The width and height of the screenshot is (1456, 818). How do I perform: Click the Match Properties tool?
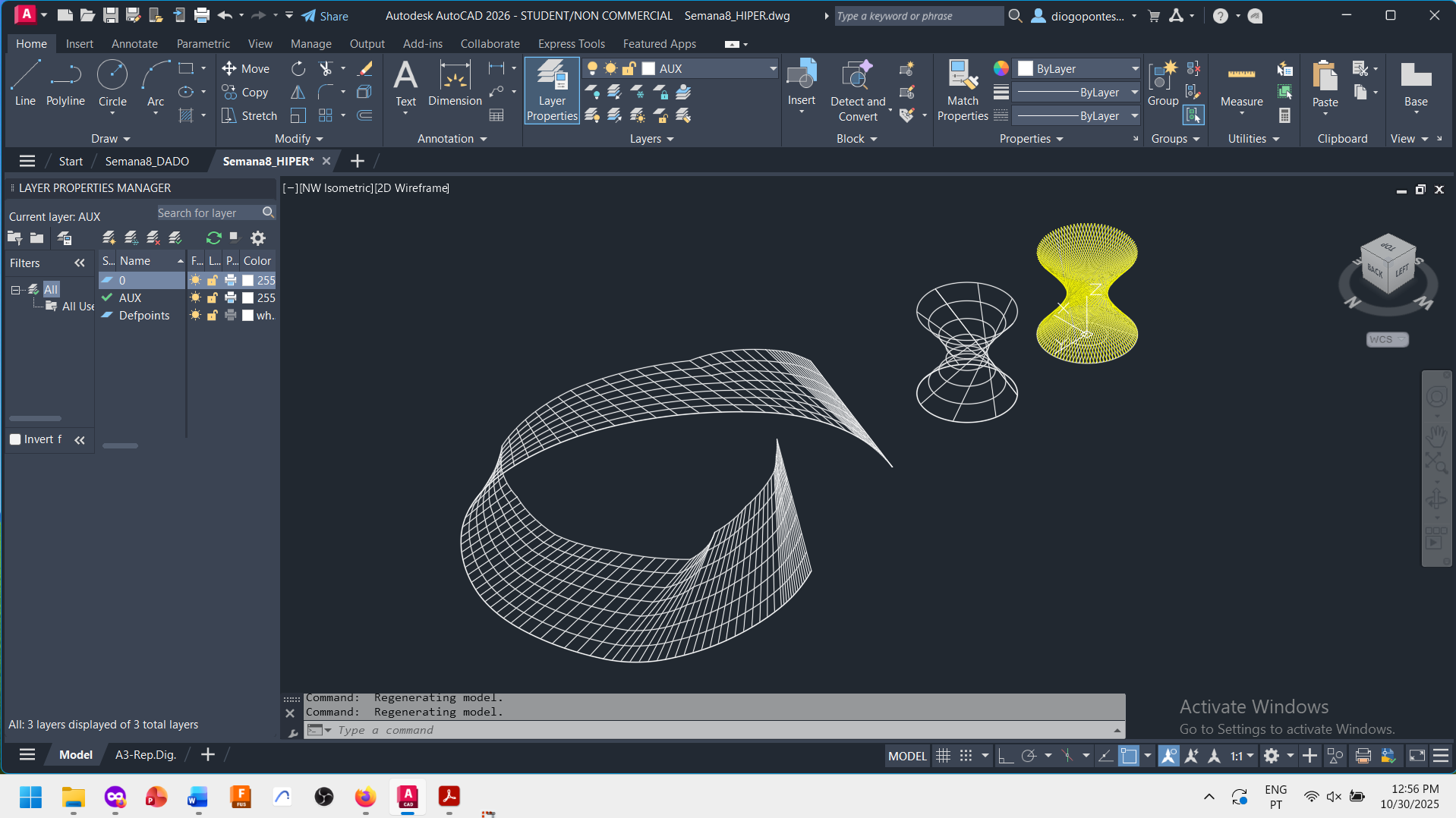962,91
